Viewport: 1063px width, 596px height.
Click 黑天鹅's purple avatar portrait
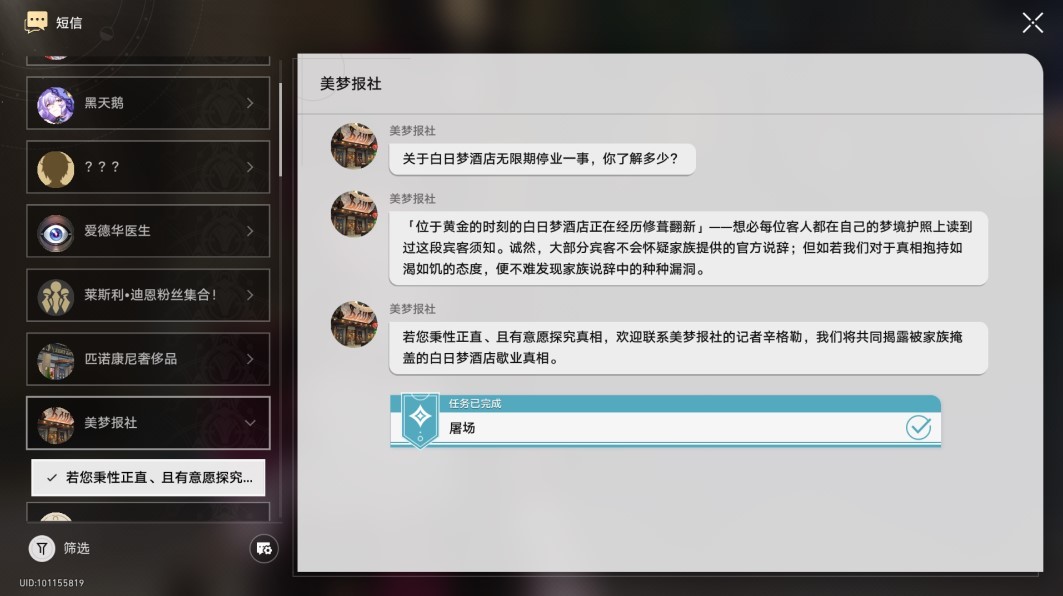55,102
